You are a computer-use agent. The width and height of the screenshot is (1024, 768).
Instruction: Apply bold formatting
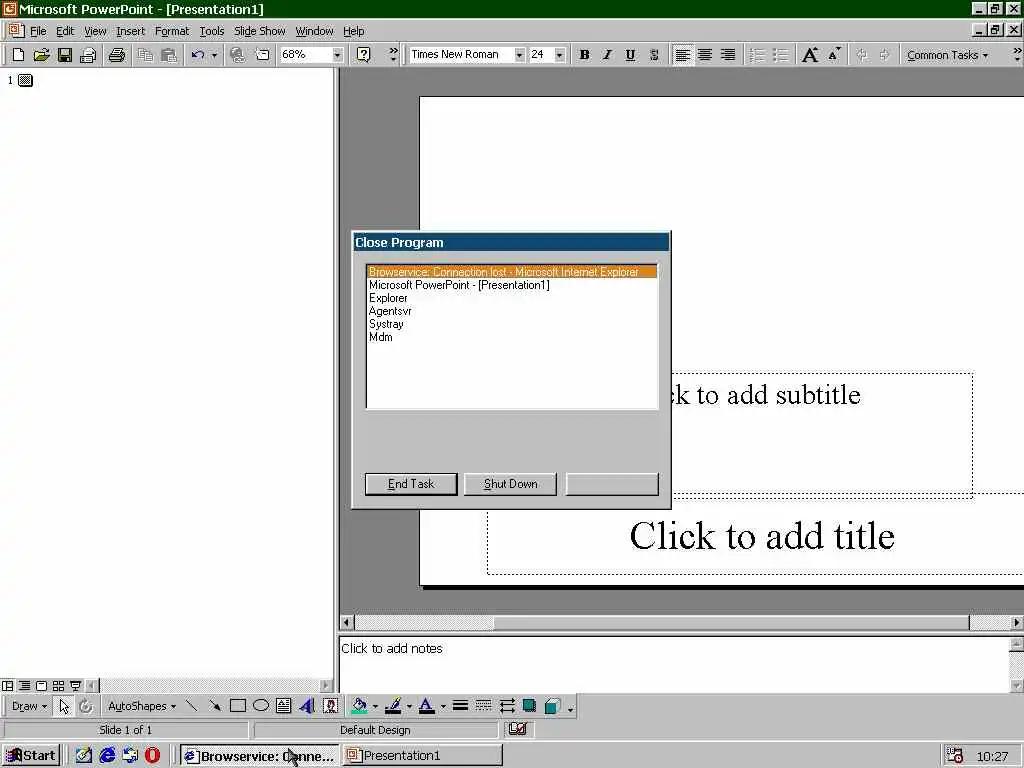tap(584, 55)
